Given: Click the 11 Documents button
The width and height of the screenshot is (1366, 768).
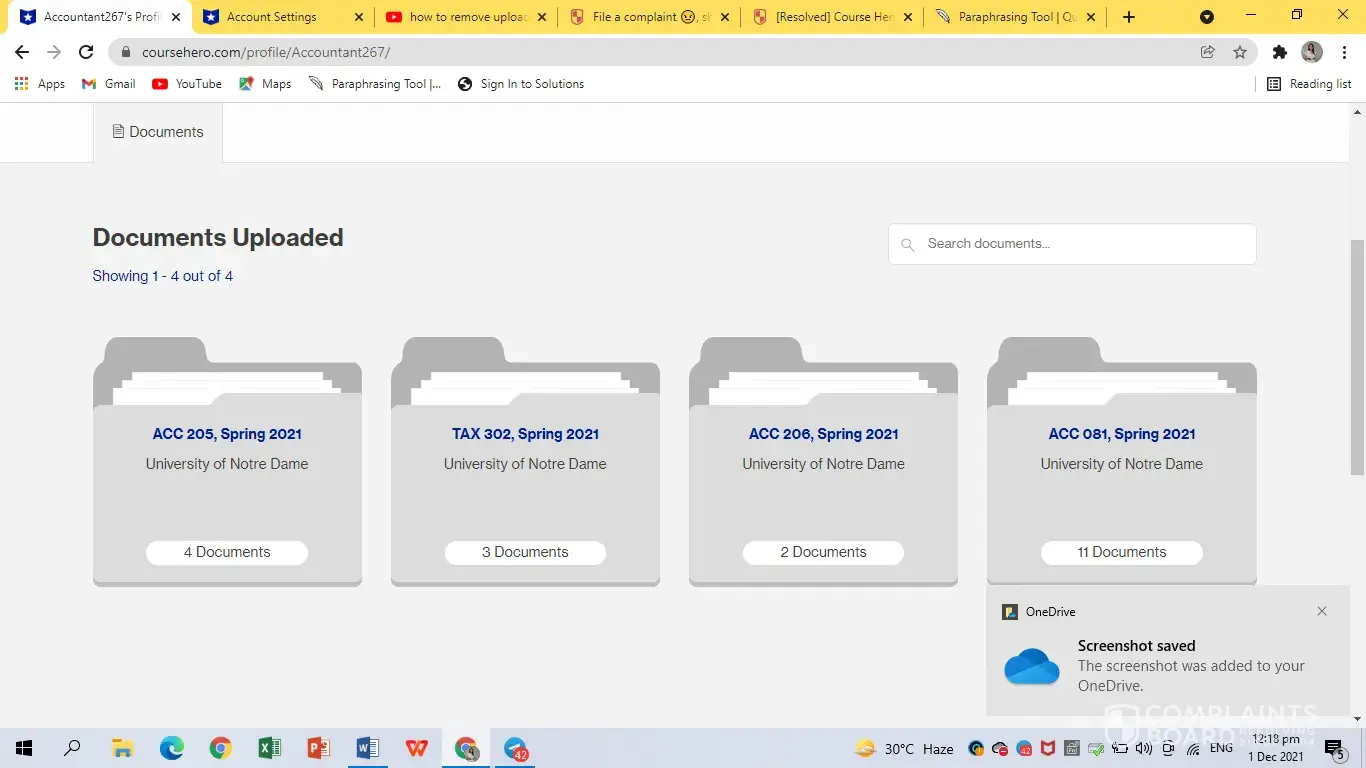Looking at the screenshot, I should tap(1121, 552).
